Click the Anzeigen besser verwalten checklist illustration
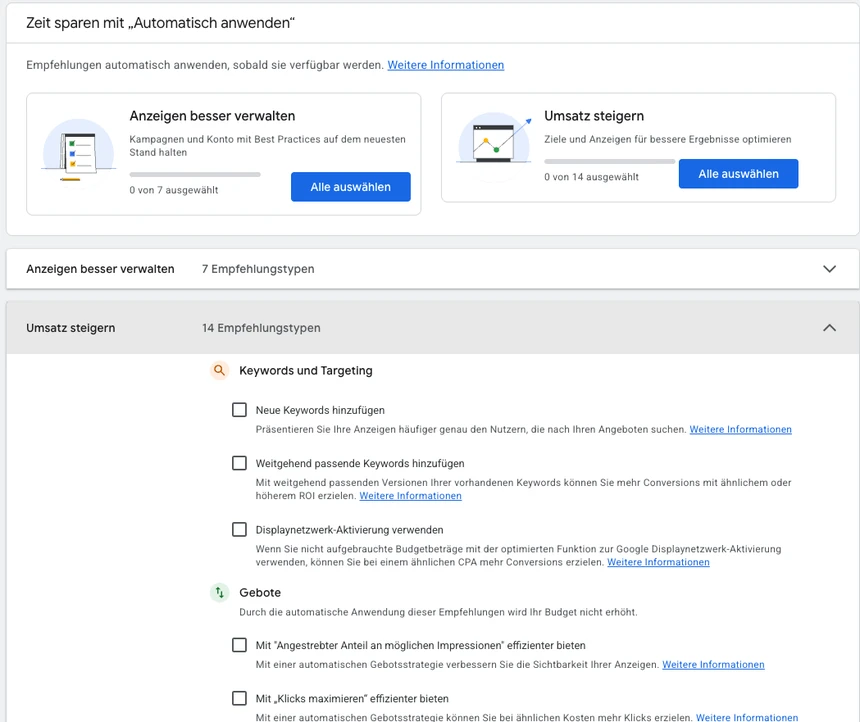 78,154
